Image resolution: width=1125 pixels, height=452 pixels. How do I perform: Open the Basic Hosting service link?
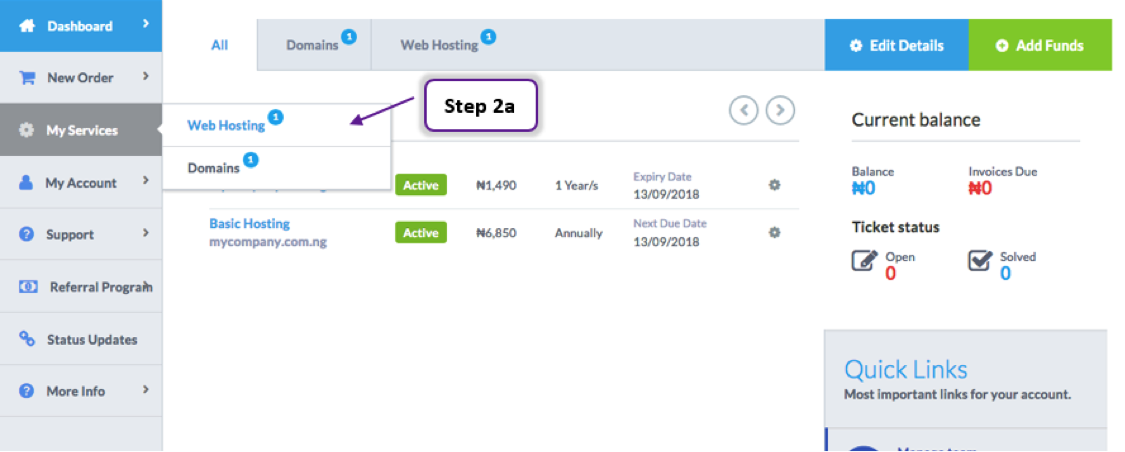pyautogui.click(x=250, y=224)
